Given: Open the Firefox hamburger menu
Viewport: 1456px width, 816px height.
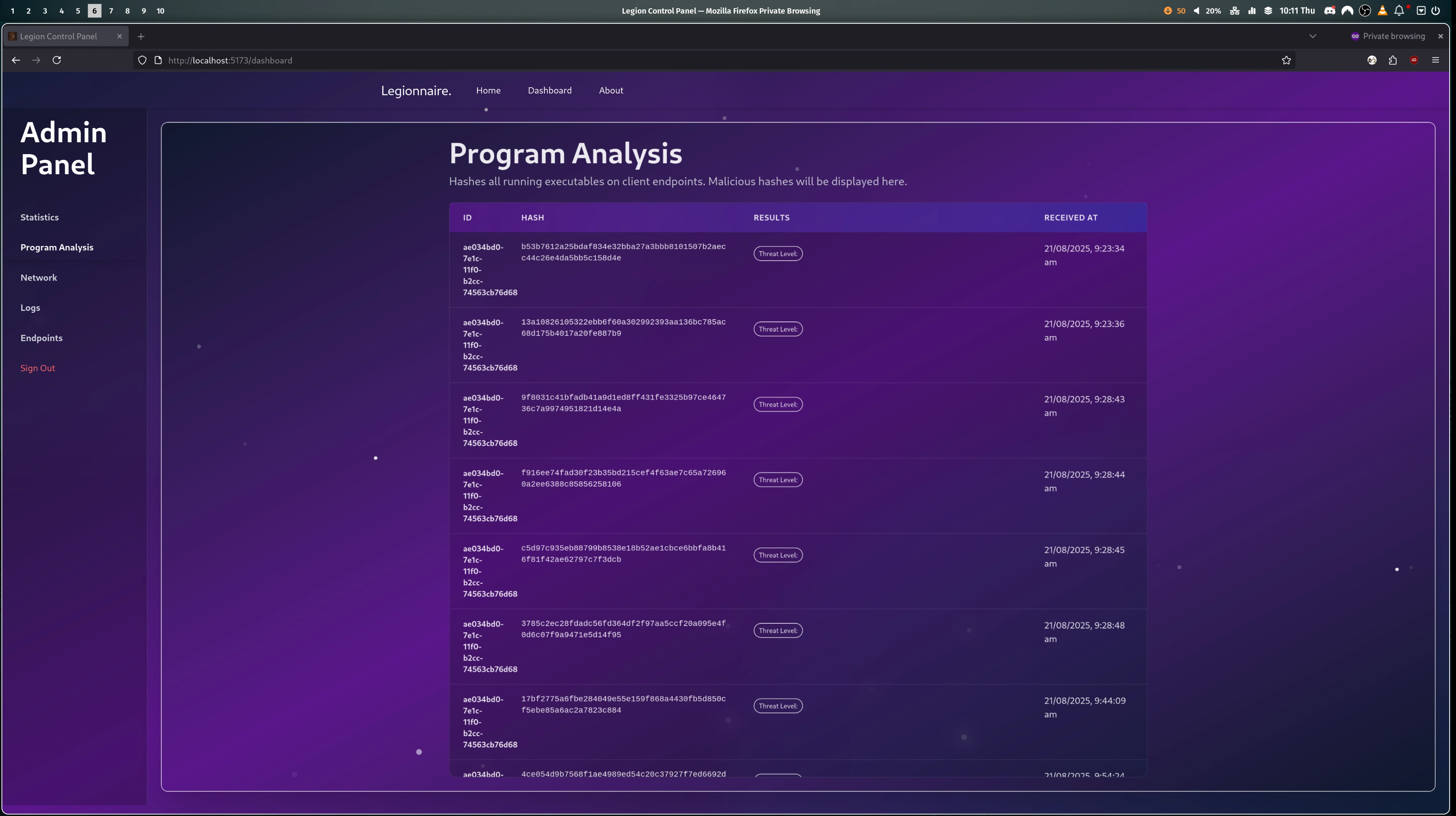Looking at the screenshot, I should pyautogui.click(x=1435, y=60).
